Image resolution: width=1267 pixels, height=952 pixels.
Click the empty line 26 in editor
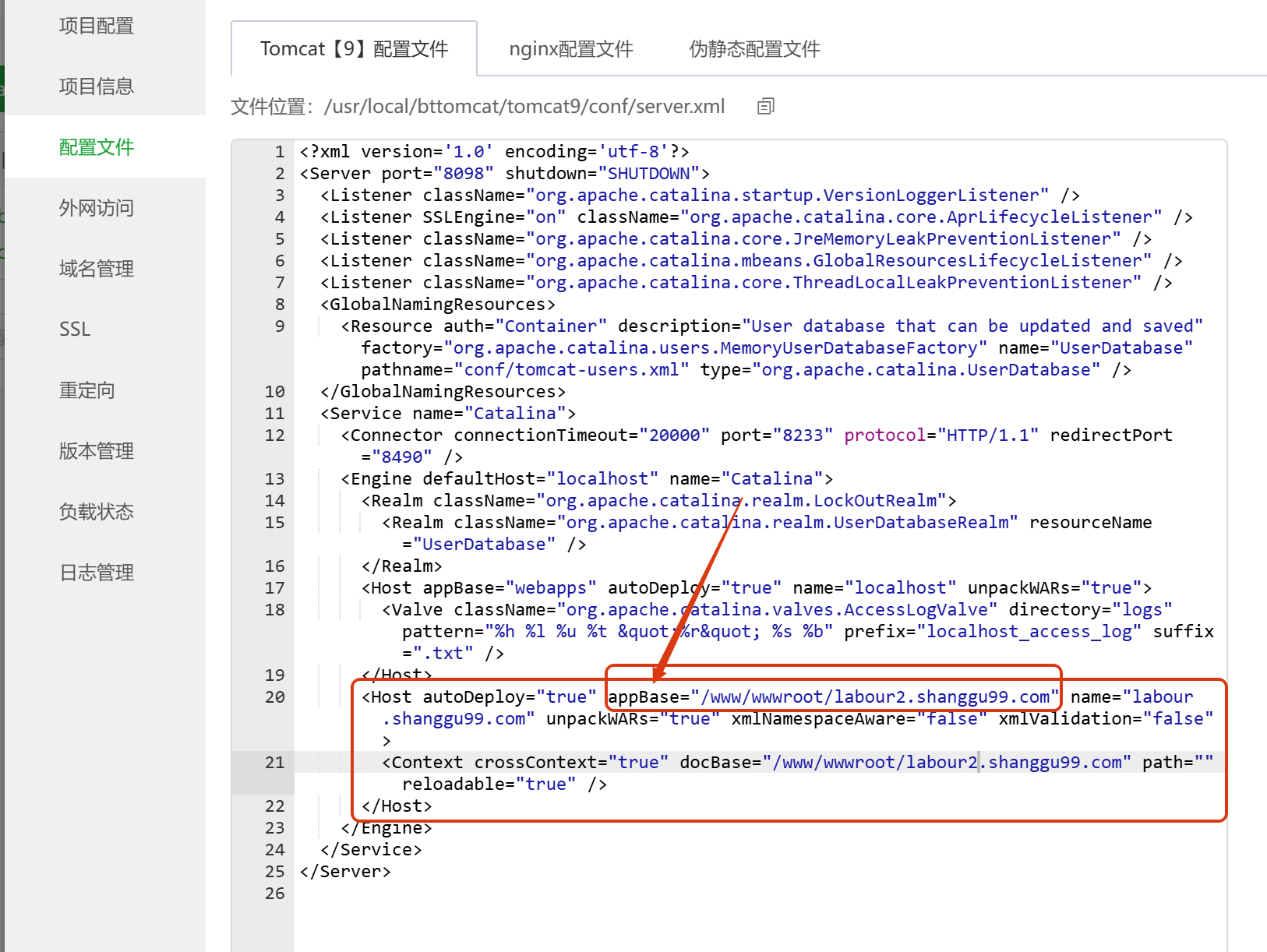(760, 893)
